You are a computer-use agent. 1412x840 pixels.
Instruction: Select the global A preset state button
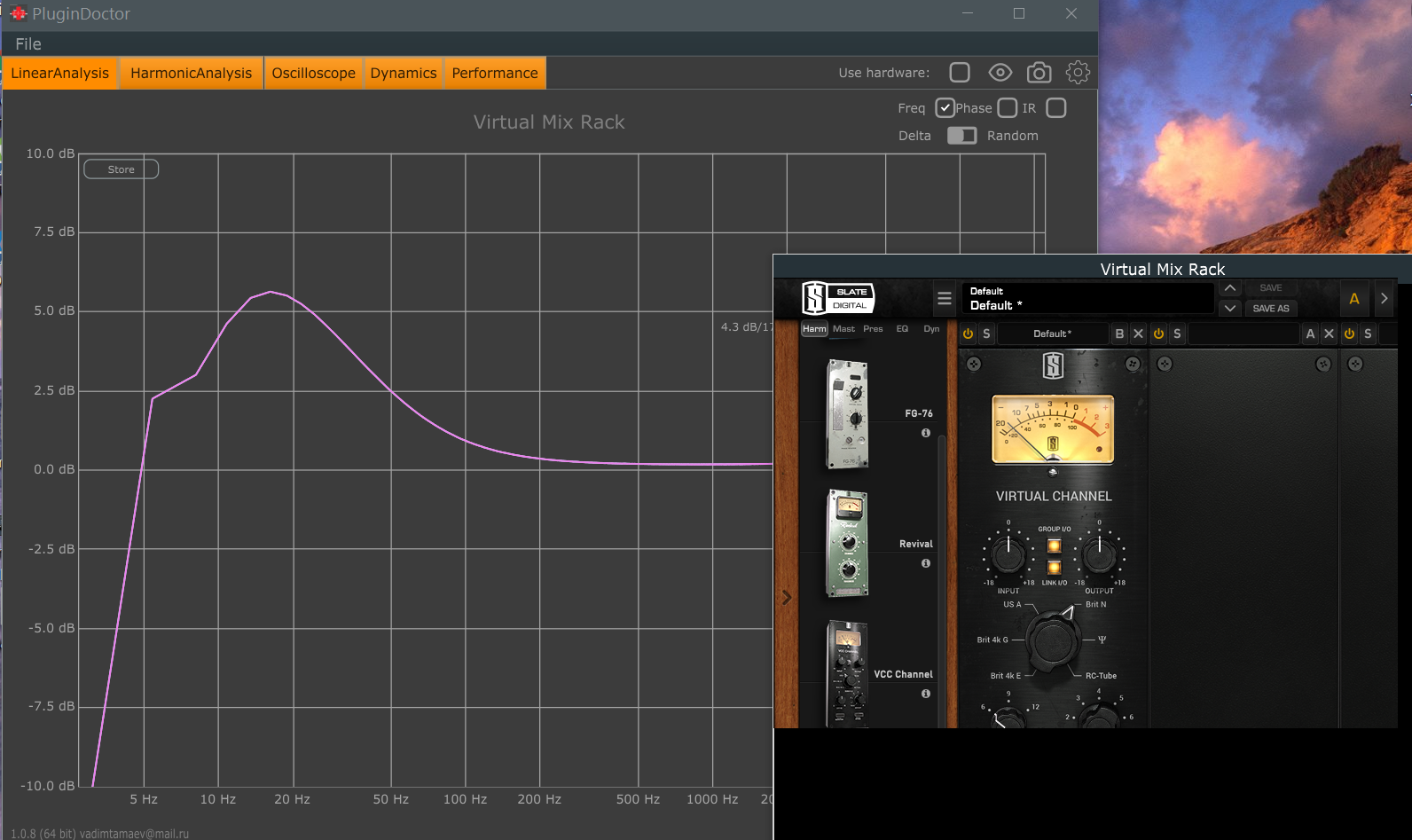coord(1354,299)
